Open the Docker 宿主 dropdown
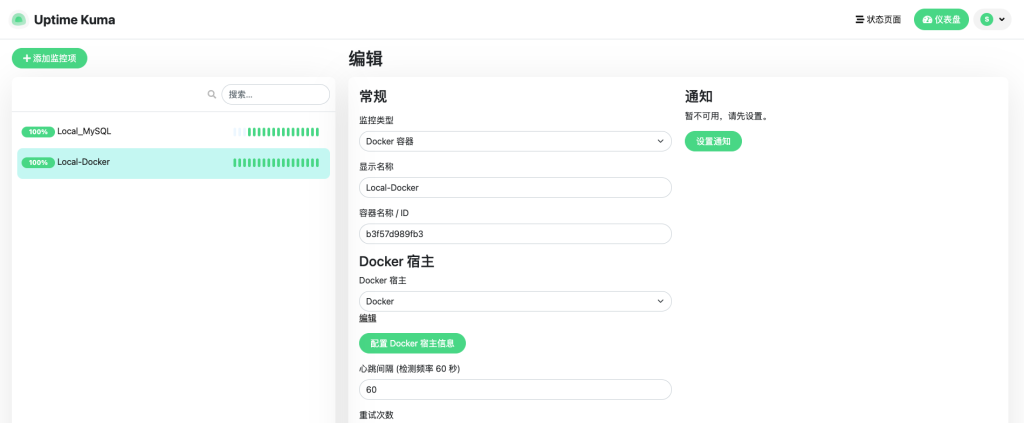This screenshot has height=423, width=1024. pos(515,302)
